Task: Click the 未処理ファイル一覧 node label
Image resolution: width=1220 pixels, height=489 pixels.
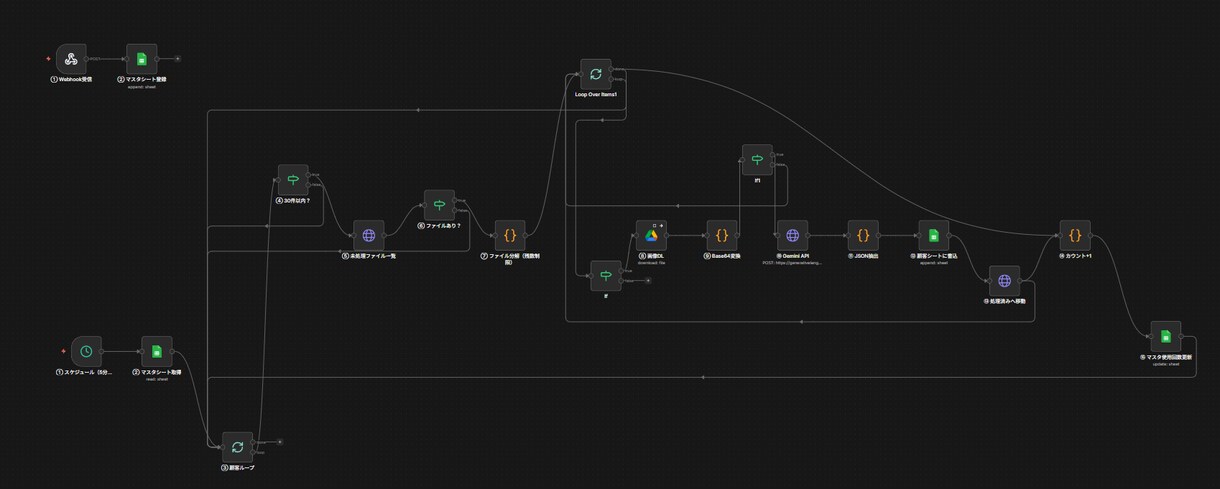Action: pos(369,256)
